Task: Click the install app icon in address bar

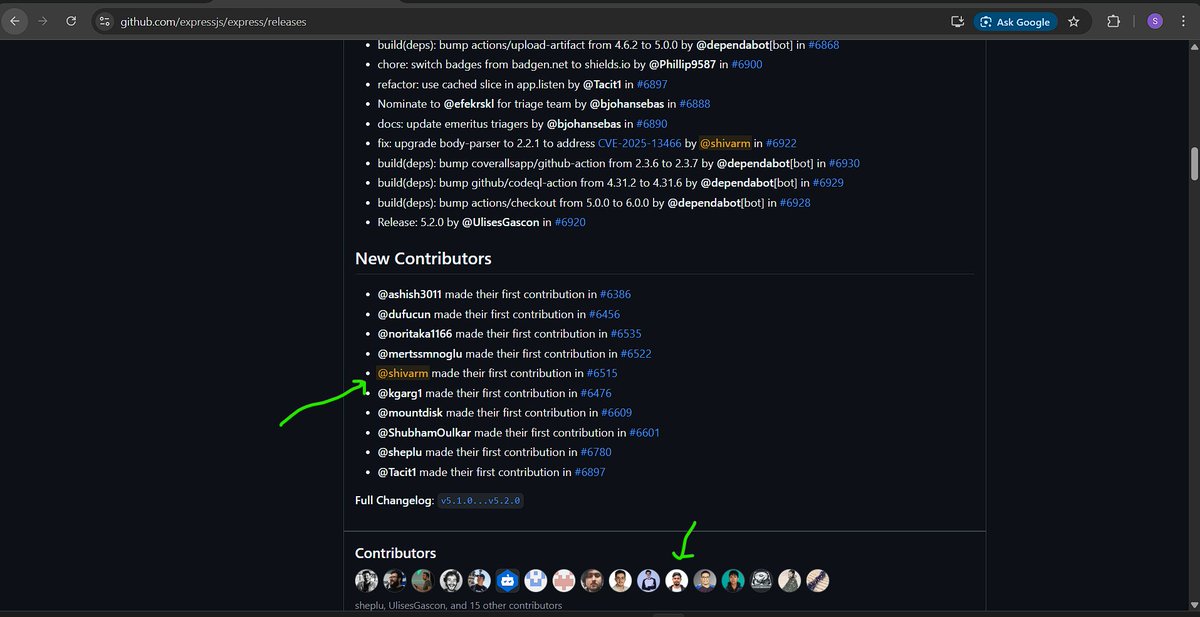Action: coord(957,21)
